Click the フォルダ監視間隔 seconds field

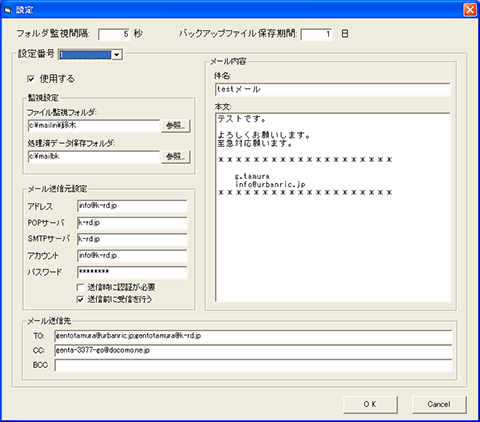[114, 34]
